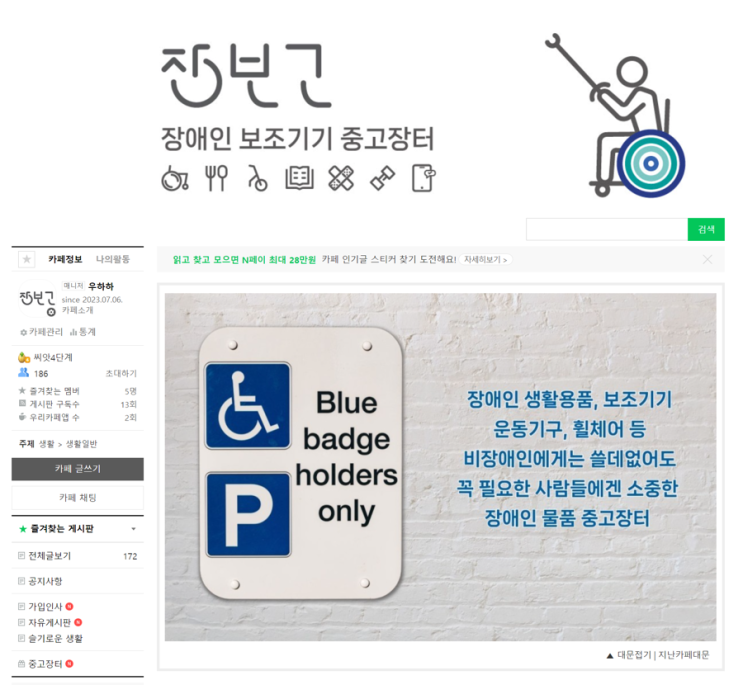This screenshot has width=743, height=685.
Task: Close the N페이 promotion banner
Action: tap(707, 259)
